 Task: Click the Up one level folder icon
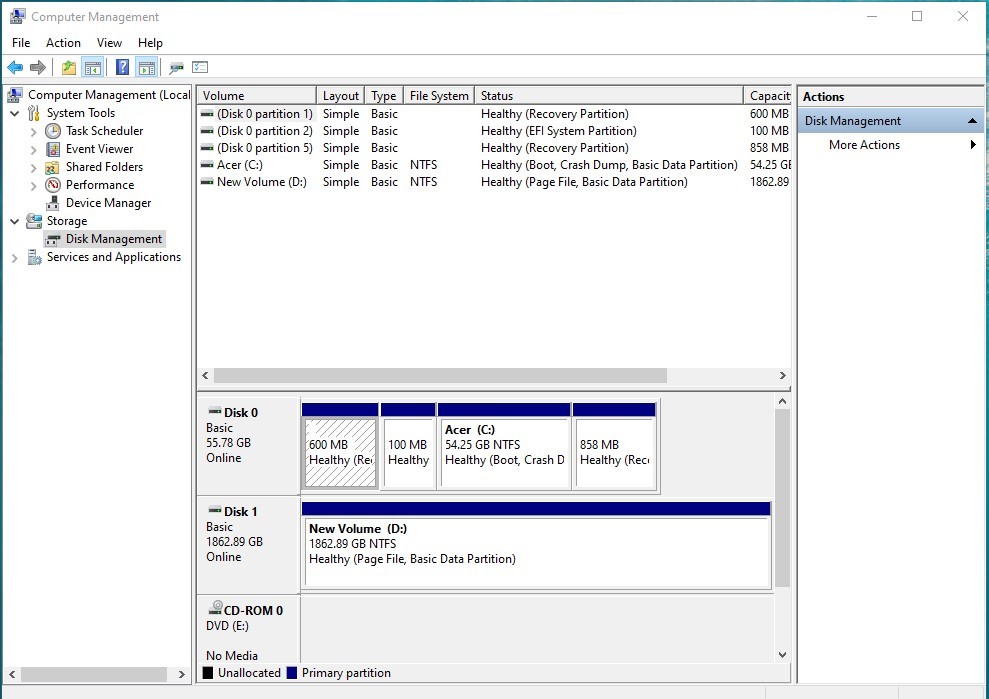(x=69, y=67)
